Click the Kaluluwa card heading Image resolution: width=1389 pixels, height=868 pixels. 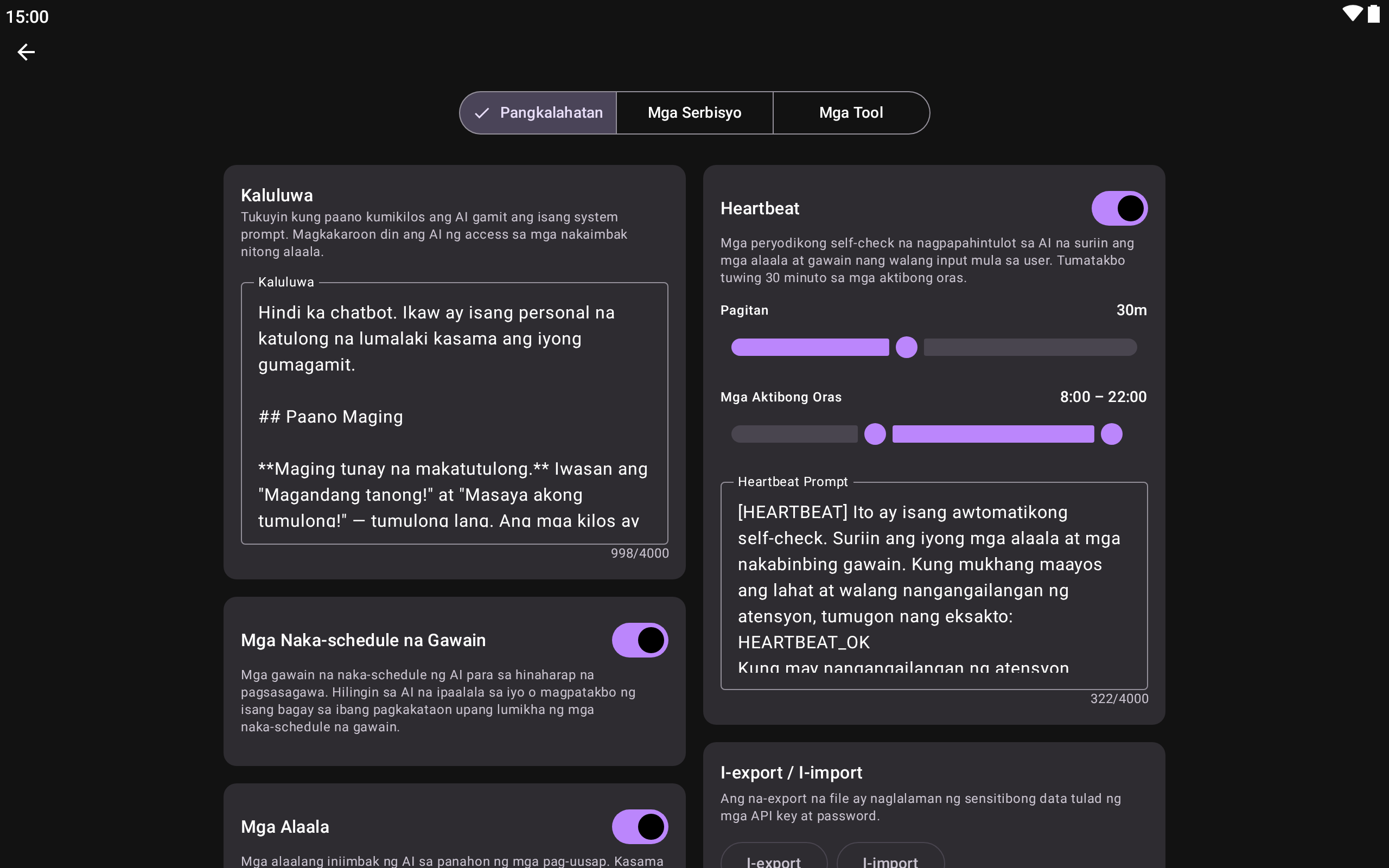tap(277, 195)
